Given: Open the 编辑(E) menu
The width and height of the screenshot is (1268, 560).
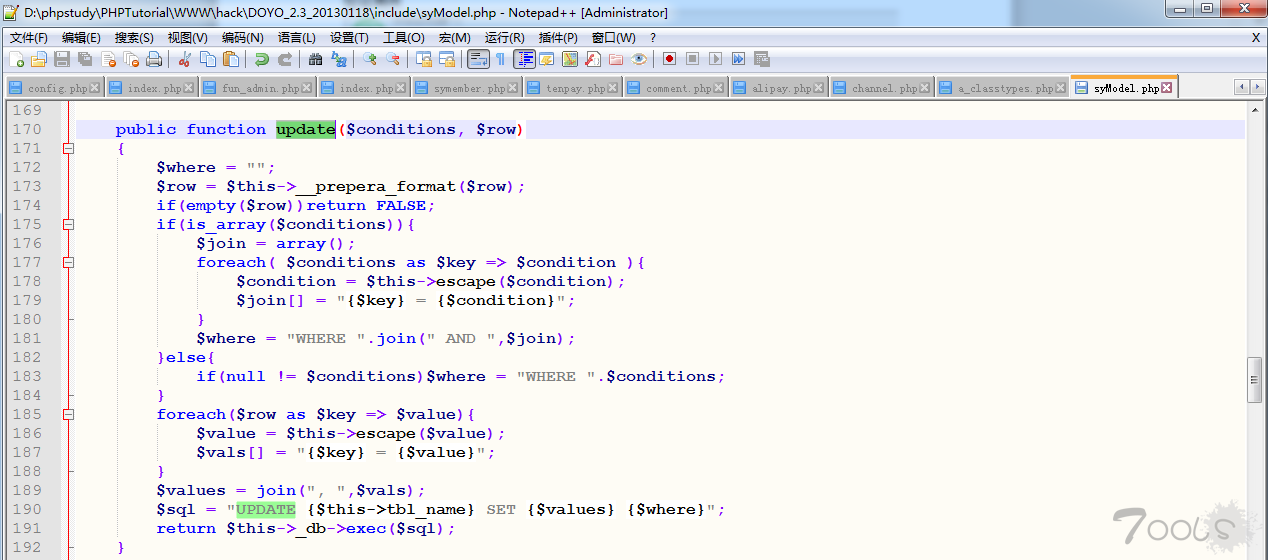Looking at the screenshot, I should tap(81, 38).
